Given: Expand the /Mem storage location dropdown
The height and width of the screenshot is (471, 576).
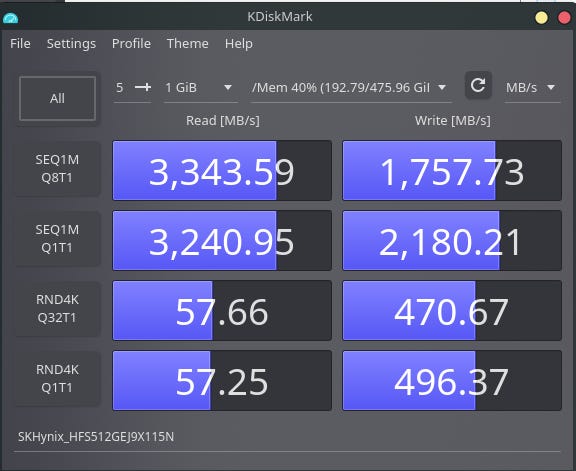Looking at the screenshot, I should coord(350,88).
